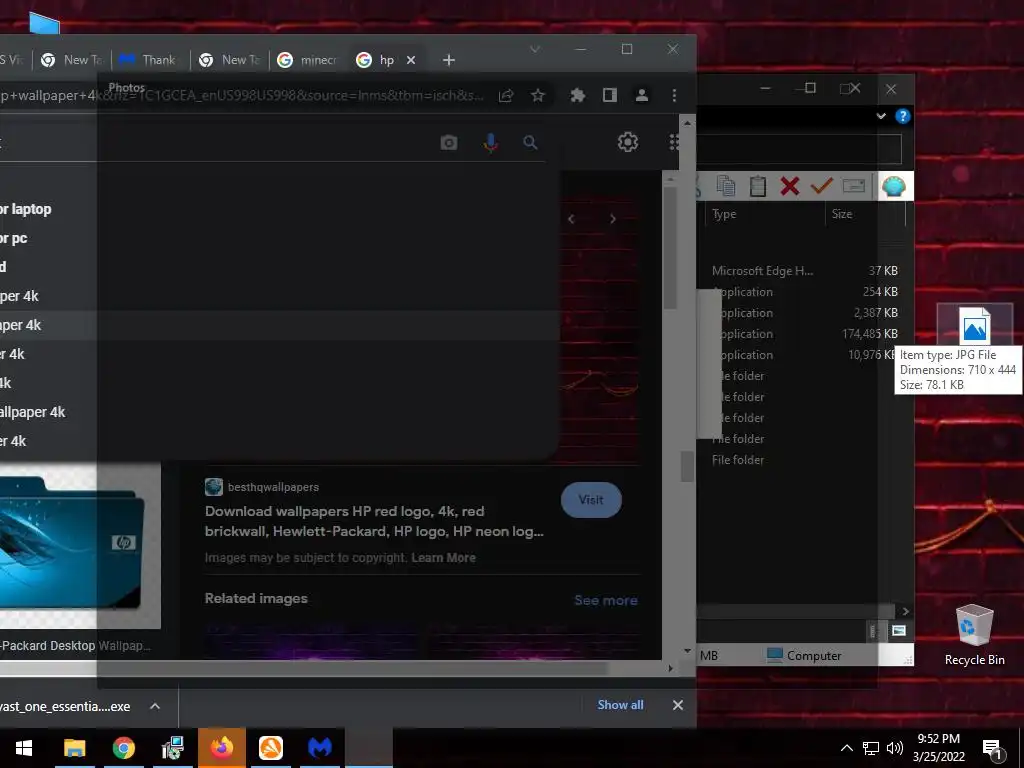
Task: Open Google quick settings gear
Action: pyautogui.click(x=628, y=142)
